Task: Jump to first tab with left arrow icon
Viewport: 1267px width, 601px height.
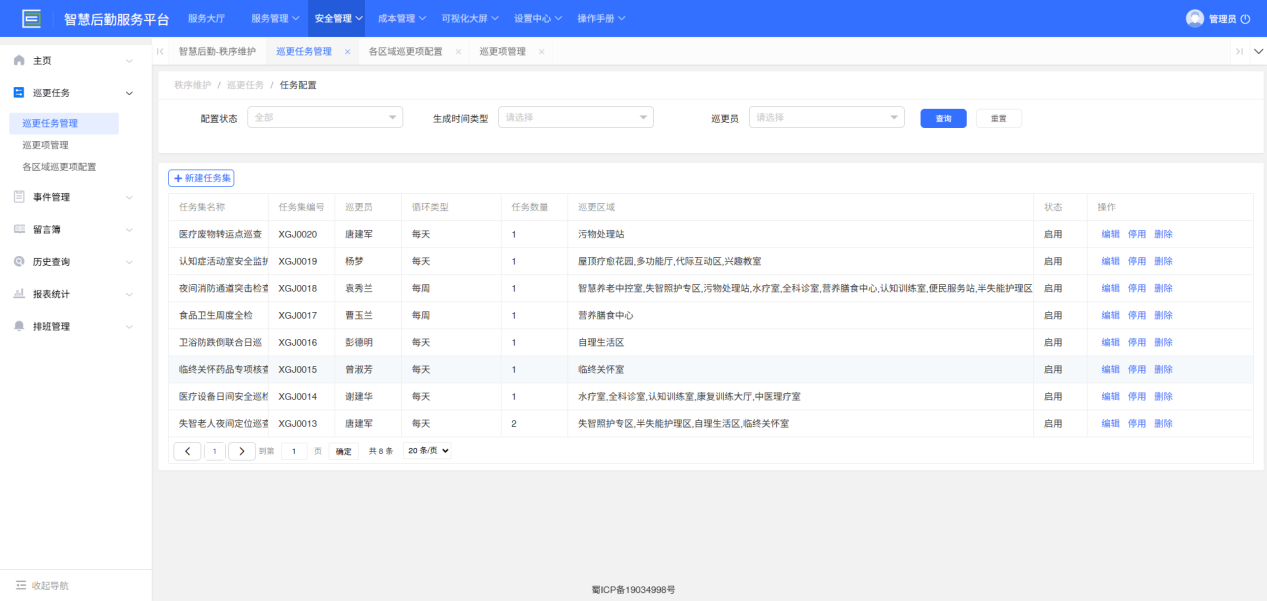Action: point(160,51)
